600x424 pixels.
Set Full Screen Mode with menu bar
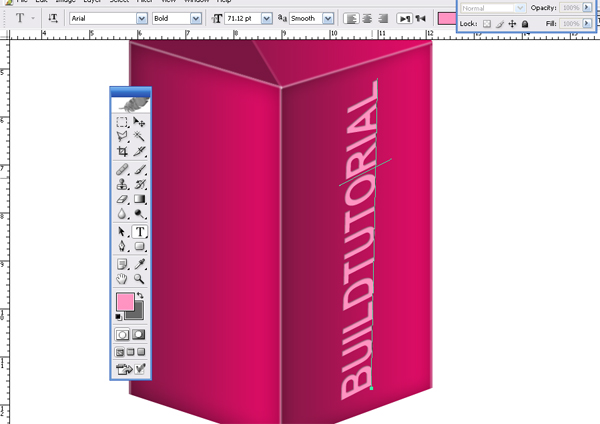tap(130, 352)
